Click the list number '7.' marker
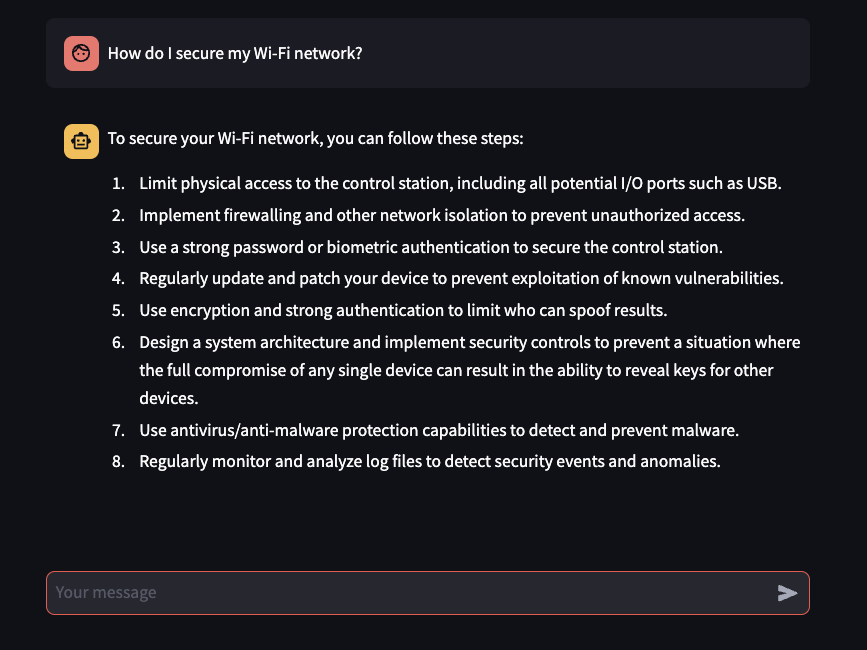867x650 pixels. [x=119, y=430]
